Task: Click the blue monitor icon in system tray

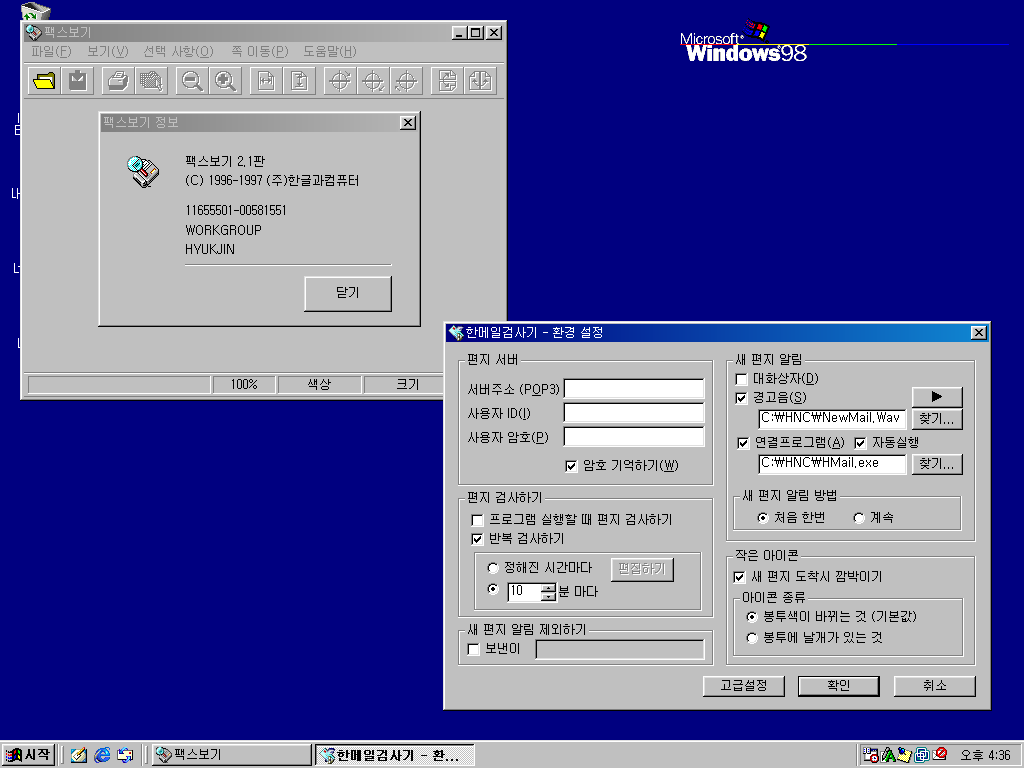Action: tap(922, 755)
